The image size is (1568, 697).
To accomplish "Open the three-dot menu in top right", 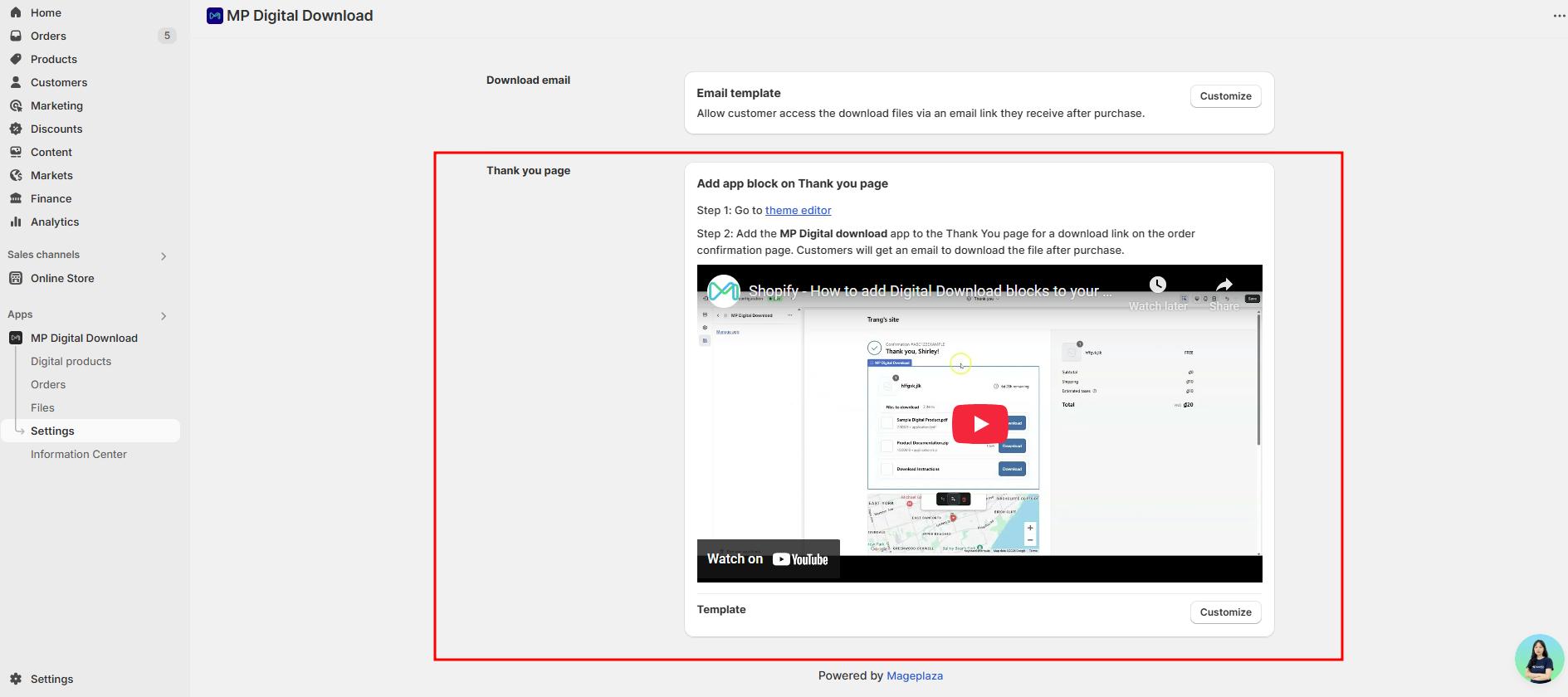I will (x=1559, y=16).
